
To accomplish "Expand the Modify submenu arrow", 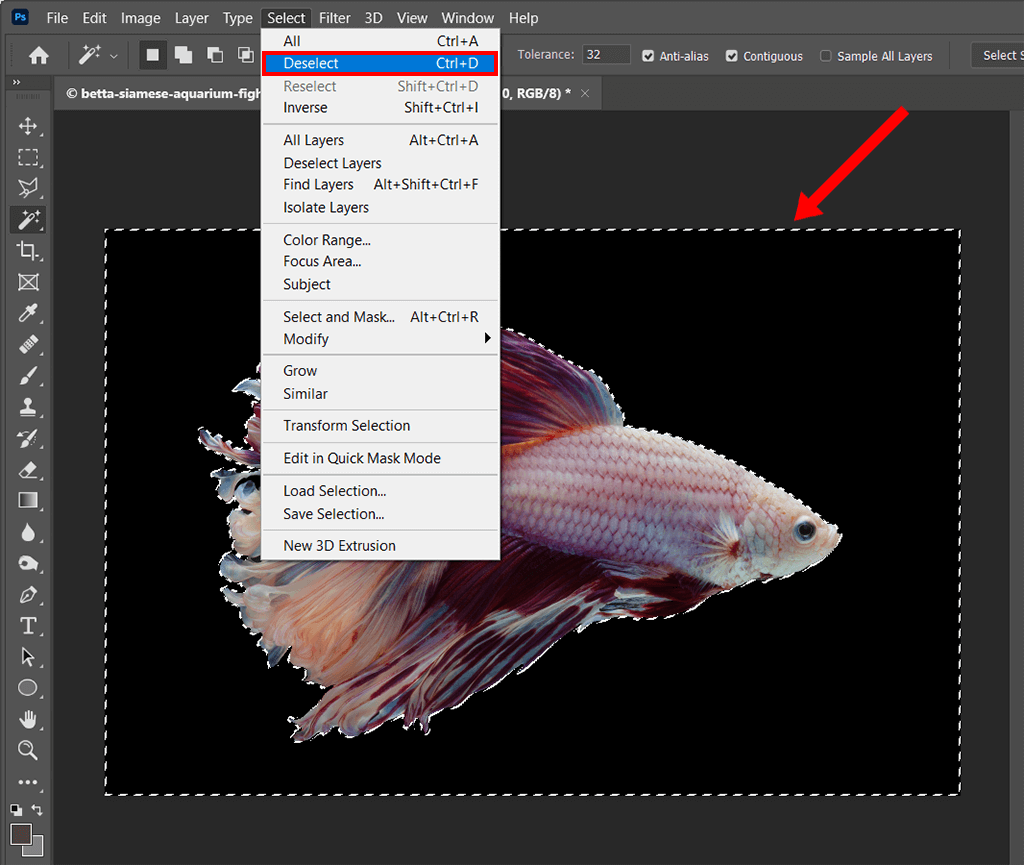I will pos(487,338).
